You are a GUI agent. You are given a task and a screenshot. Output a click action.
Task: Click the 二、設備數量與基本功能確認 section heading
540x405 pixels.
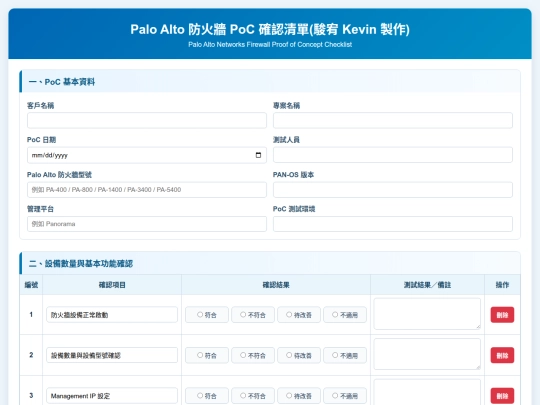(x=81, y=264)
